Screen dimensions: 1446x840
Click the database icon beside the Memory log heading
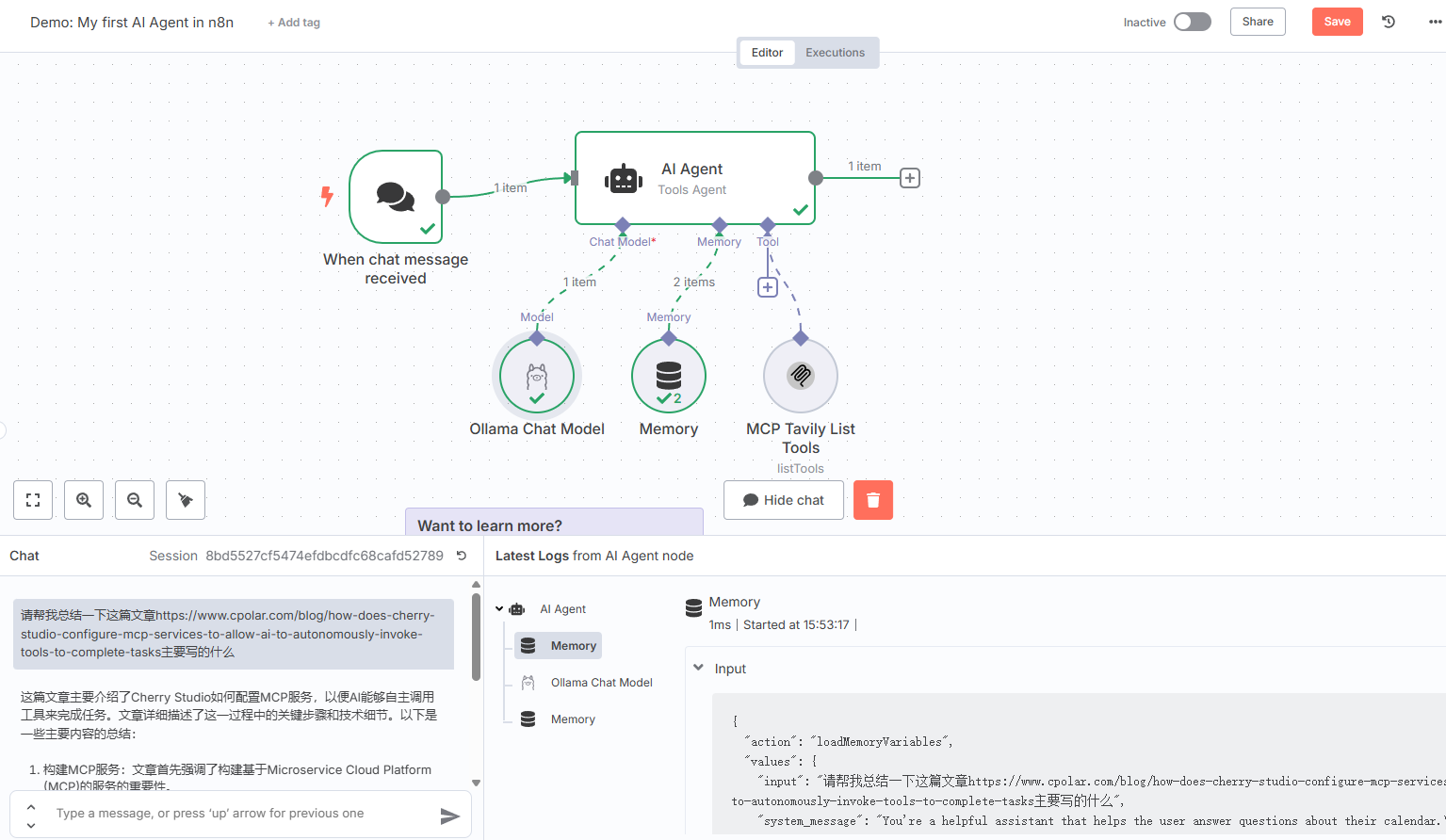click(x=693, y=608)
